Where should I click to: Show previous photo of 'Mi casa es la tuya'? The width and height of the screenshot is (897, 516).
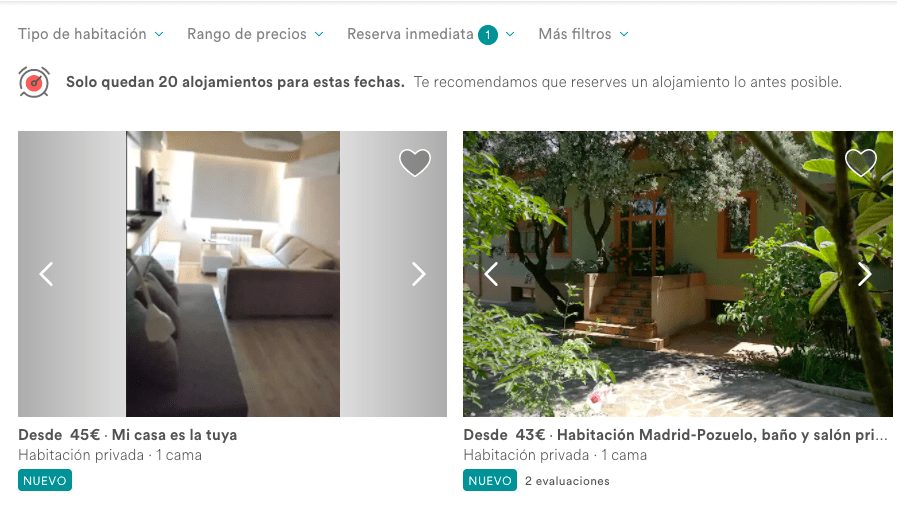coord(46,274)
